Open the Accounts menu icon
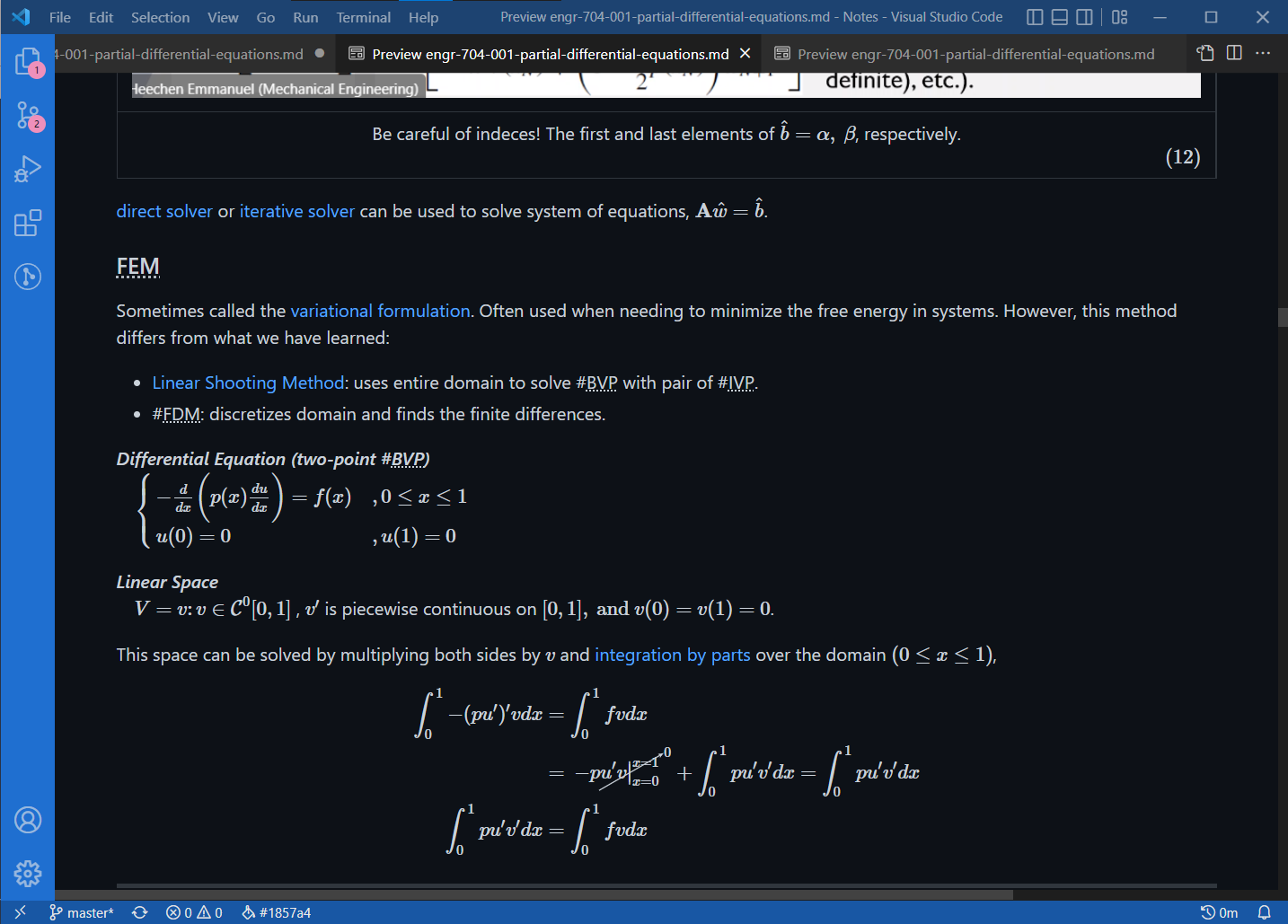Viewport: 1288px width, 924px height. [x=27, y=820]
